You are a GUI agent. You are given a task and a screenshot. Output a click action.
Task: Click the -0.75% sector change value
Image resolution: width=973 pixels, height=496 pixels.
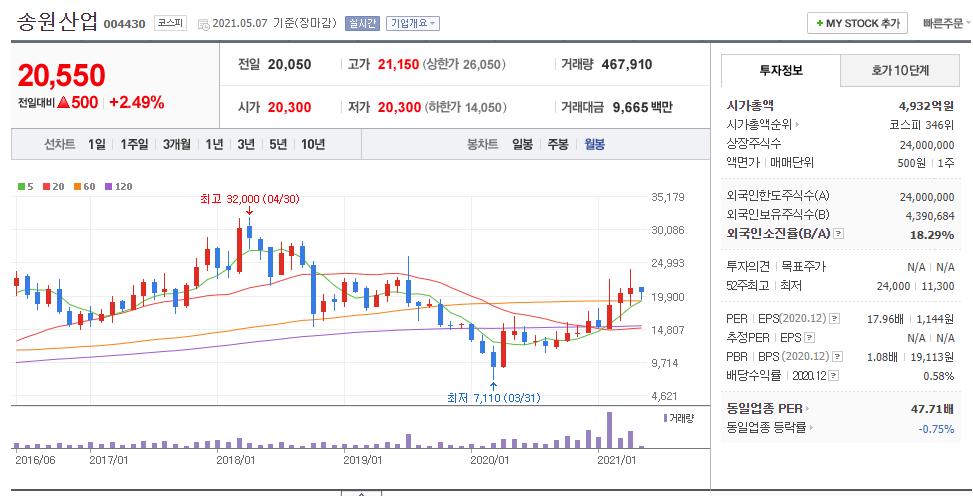tap(936, 428)
